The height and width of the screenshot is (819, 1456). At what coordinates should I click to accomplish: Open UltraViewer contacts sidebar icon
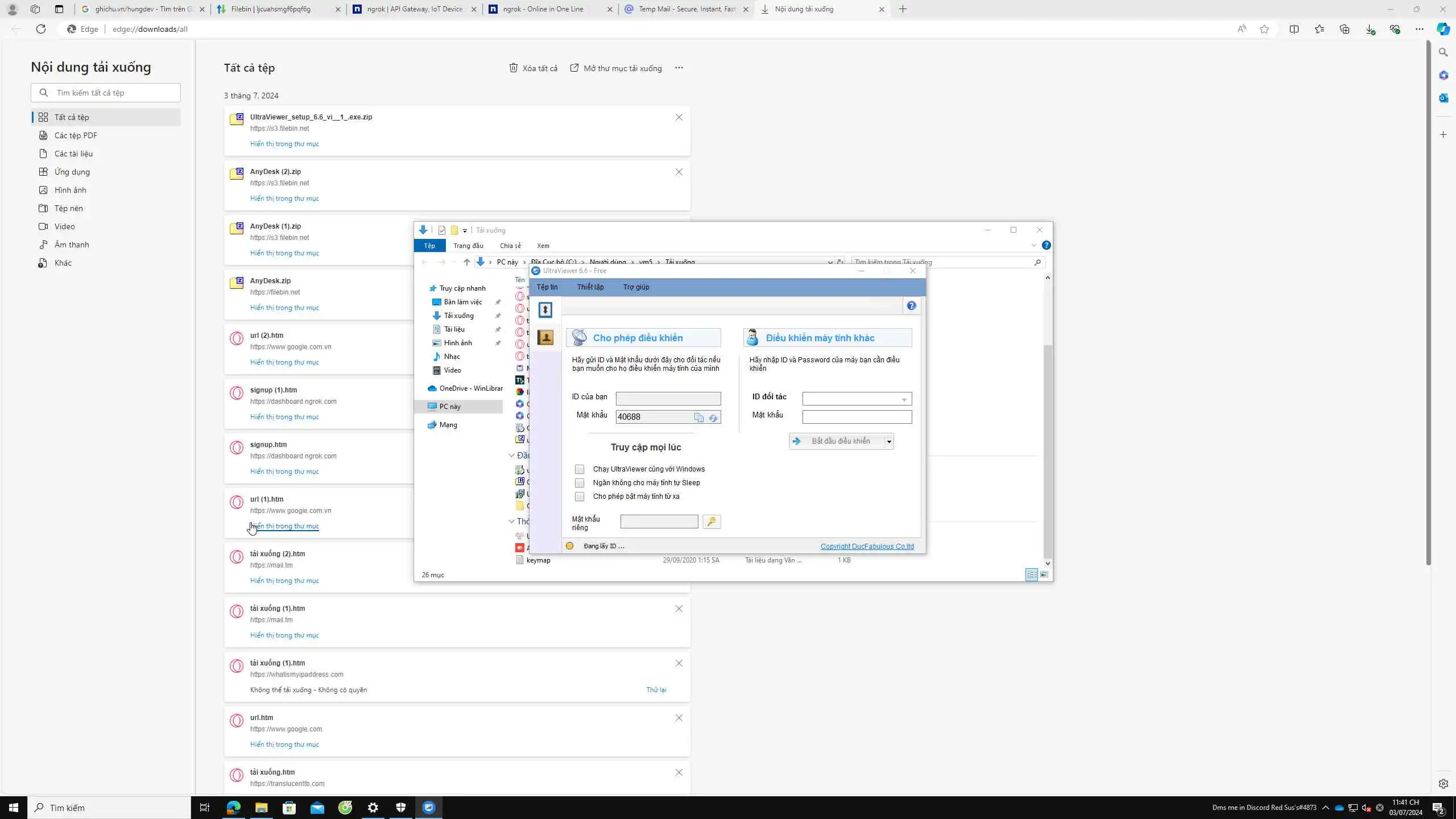click(545, 338)
